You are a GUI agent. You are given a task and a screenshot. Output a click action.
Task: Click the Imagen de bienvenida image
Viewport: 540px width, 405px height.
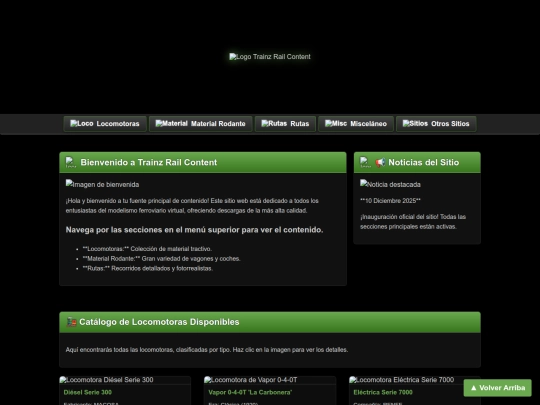[x=102, y=184]
